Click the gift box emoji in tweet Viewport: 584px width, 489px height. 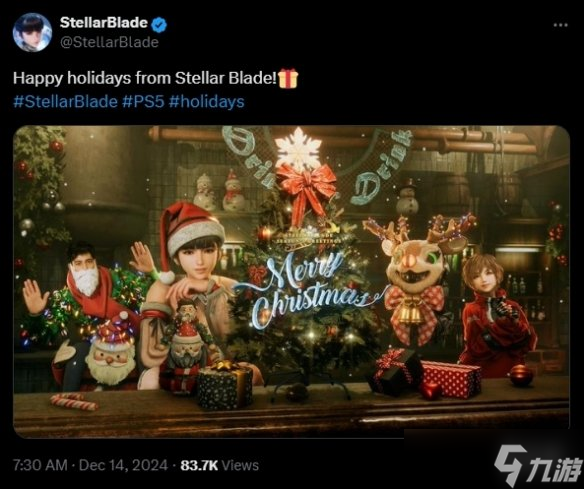pyautogui.click(x=288, y=78)
